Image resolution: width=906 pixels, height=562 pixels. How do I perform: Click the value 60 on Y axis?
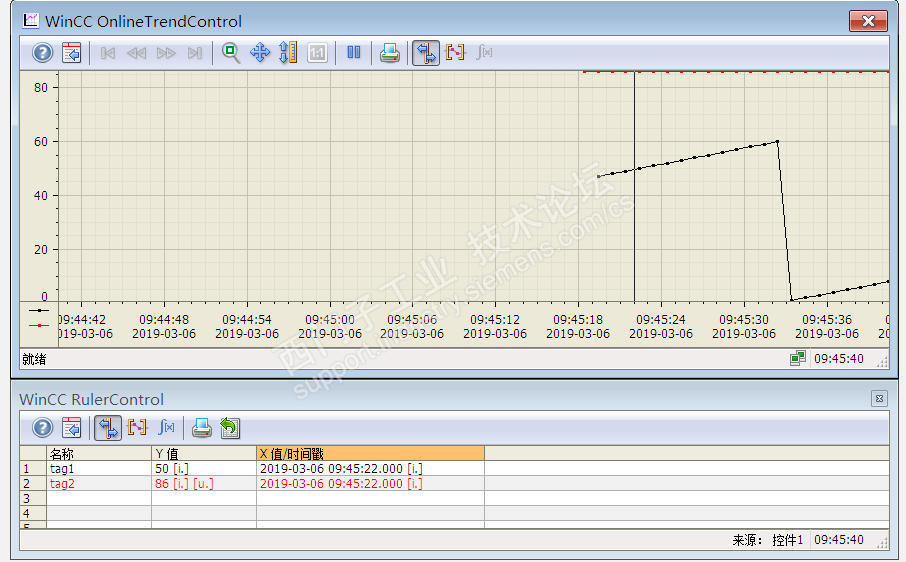tap(41, 142)
